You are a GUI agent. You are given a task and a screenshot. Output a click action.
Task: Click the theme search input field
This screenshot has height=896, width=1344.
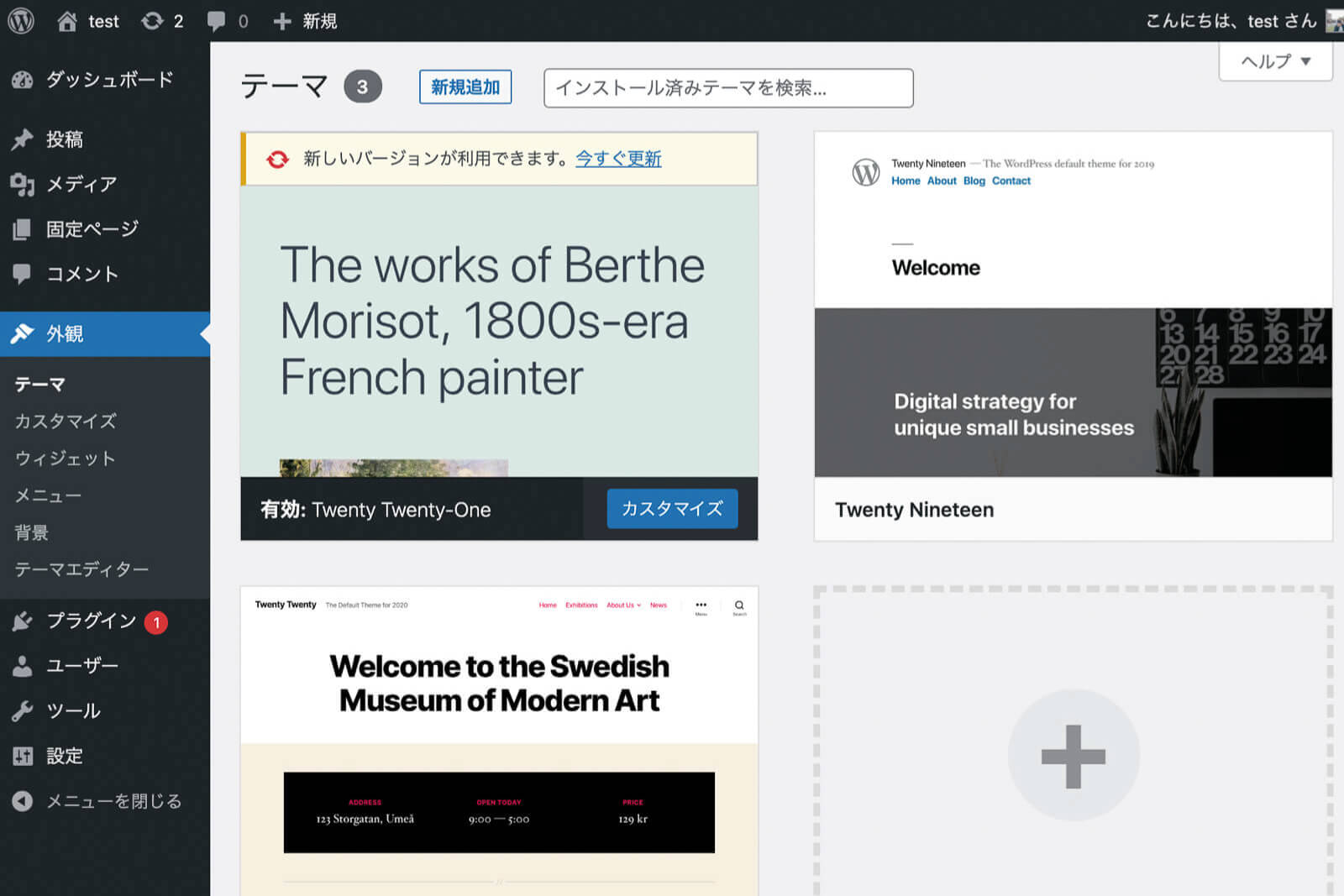[728, 88]
